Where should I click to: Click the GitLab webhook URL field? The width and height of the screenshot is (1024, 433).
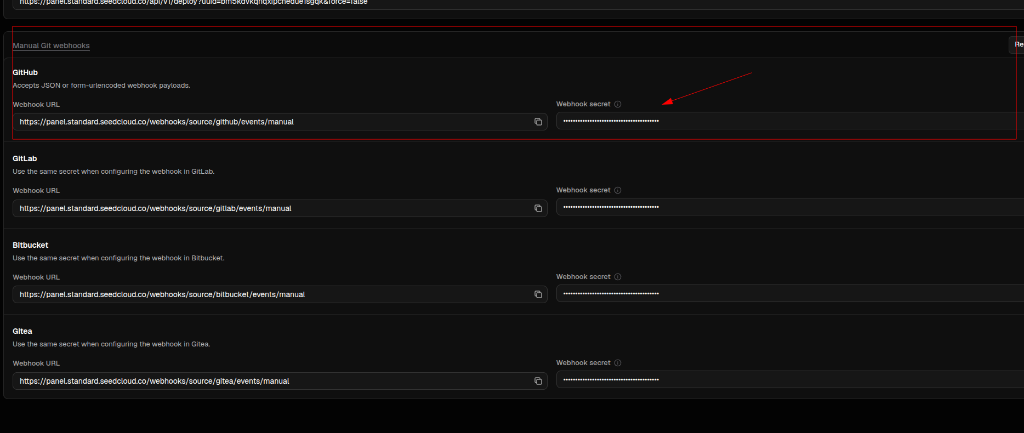(x=280, y=208)
